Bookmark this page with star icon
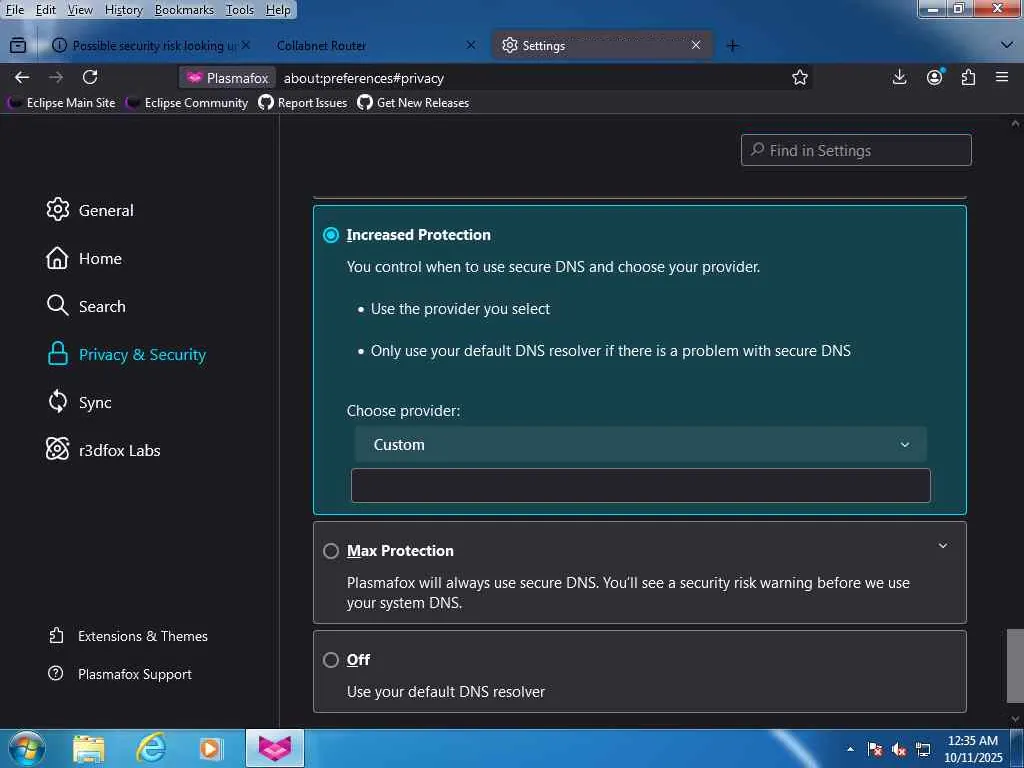 click(x=799, y=78)
